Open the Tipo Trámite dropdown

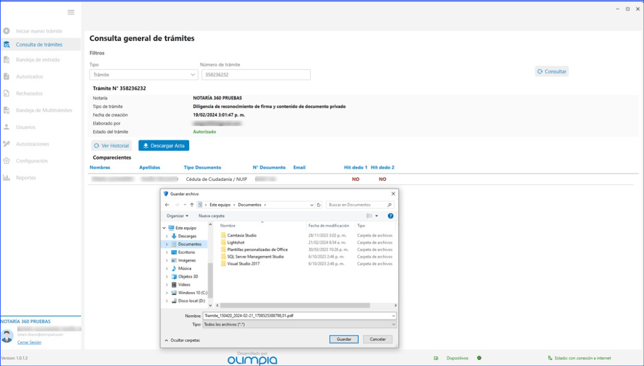143,75
